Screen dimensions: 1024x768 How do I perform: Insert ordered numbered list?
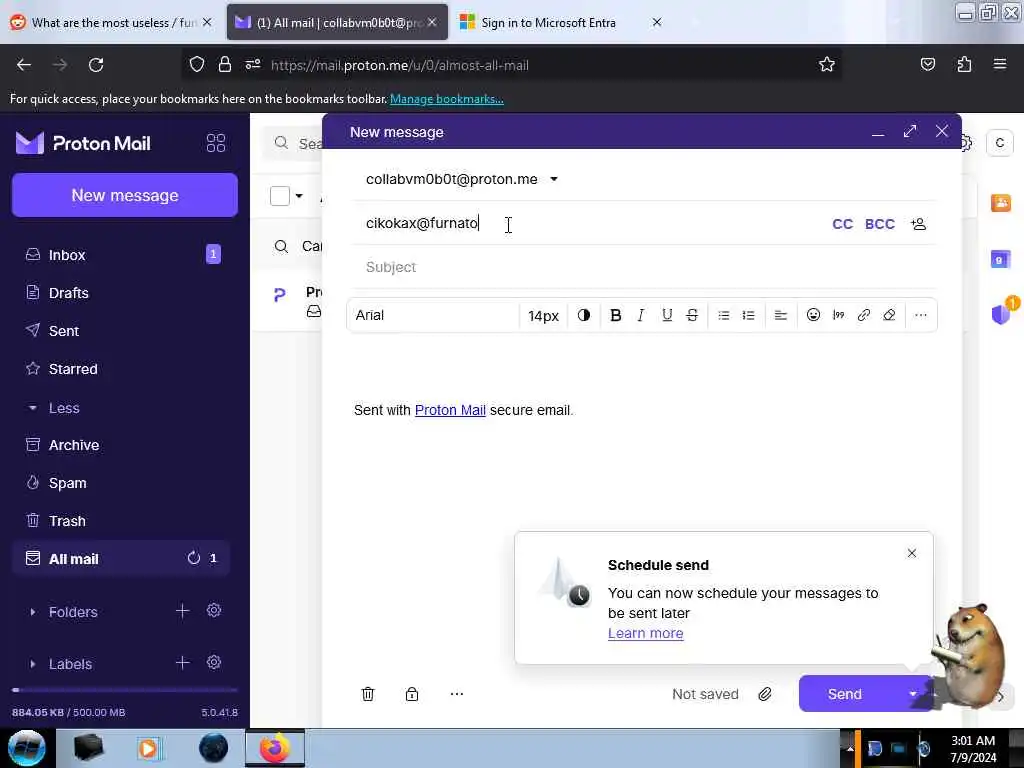point(748,315)
